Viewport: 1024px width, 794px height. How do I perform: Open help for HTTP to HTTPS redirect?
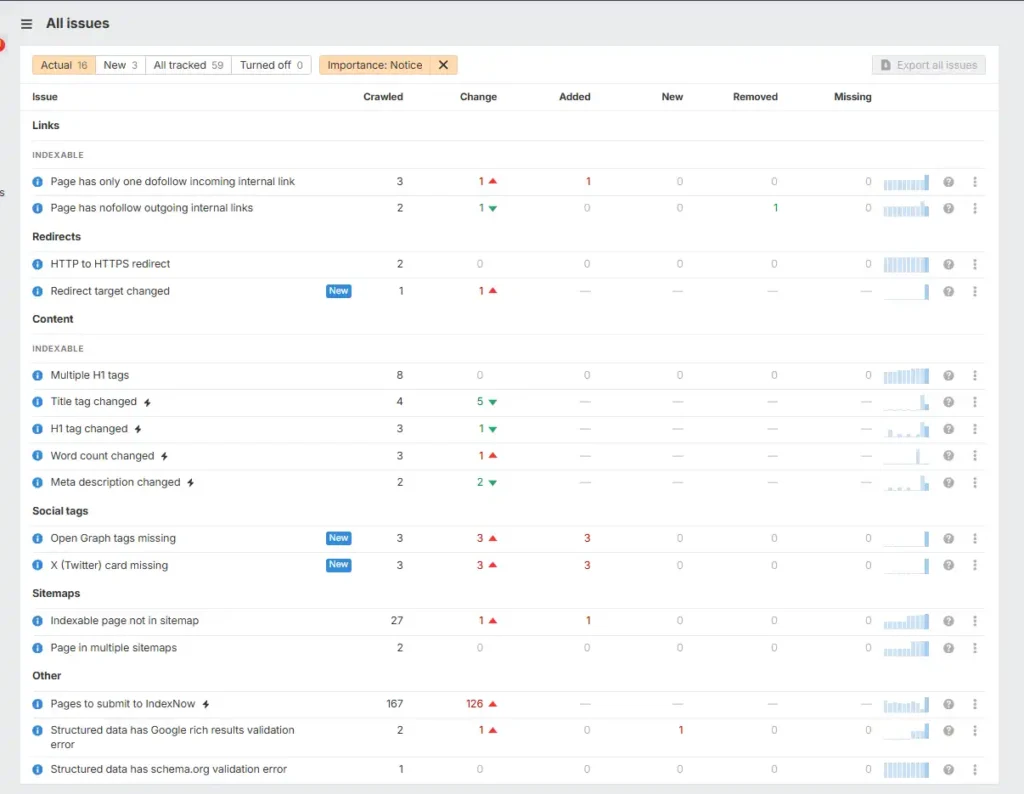coord(948,264)
